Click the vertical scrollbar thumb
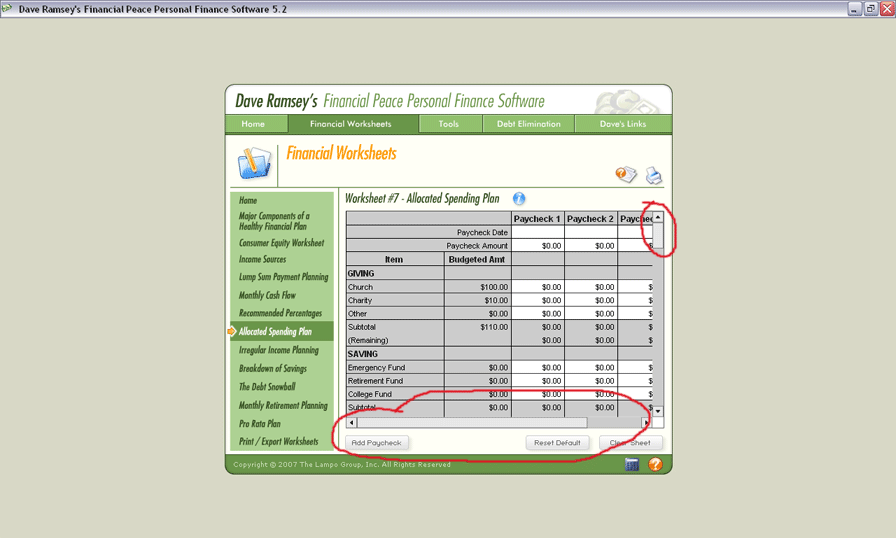Screen dimensions: 896x538 pos(658,235)
